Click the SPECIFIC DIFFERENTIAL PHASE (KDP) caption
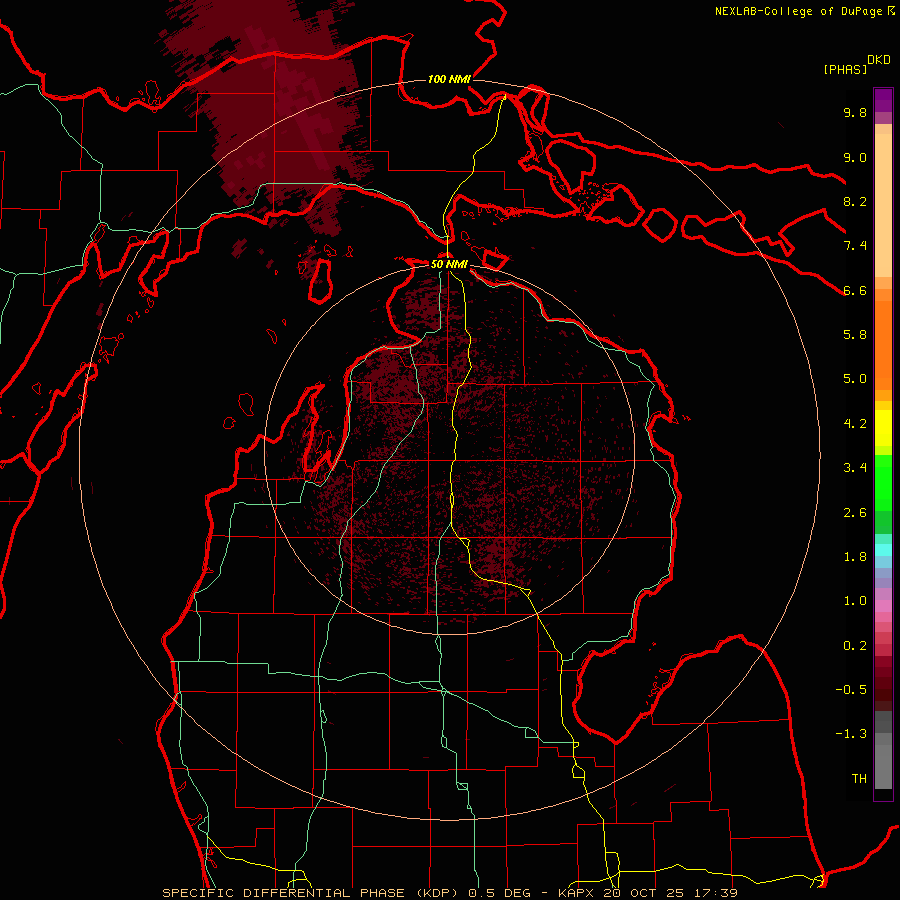Viewport: 900px width, 900px height. [x=313, y=893]
